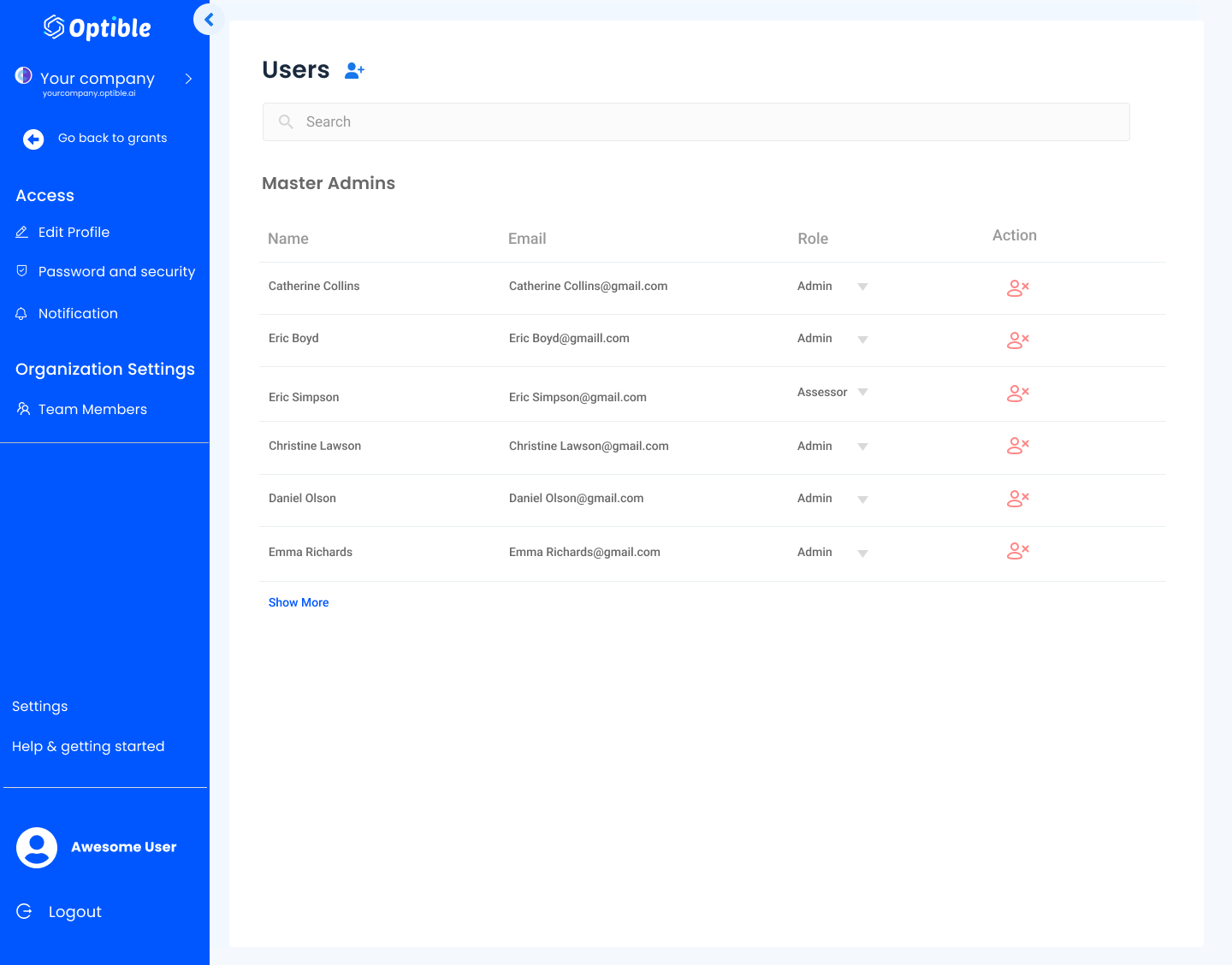
Task: Open Password and security shield icon
Action: tap(21, 270)
